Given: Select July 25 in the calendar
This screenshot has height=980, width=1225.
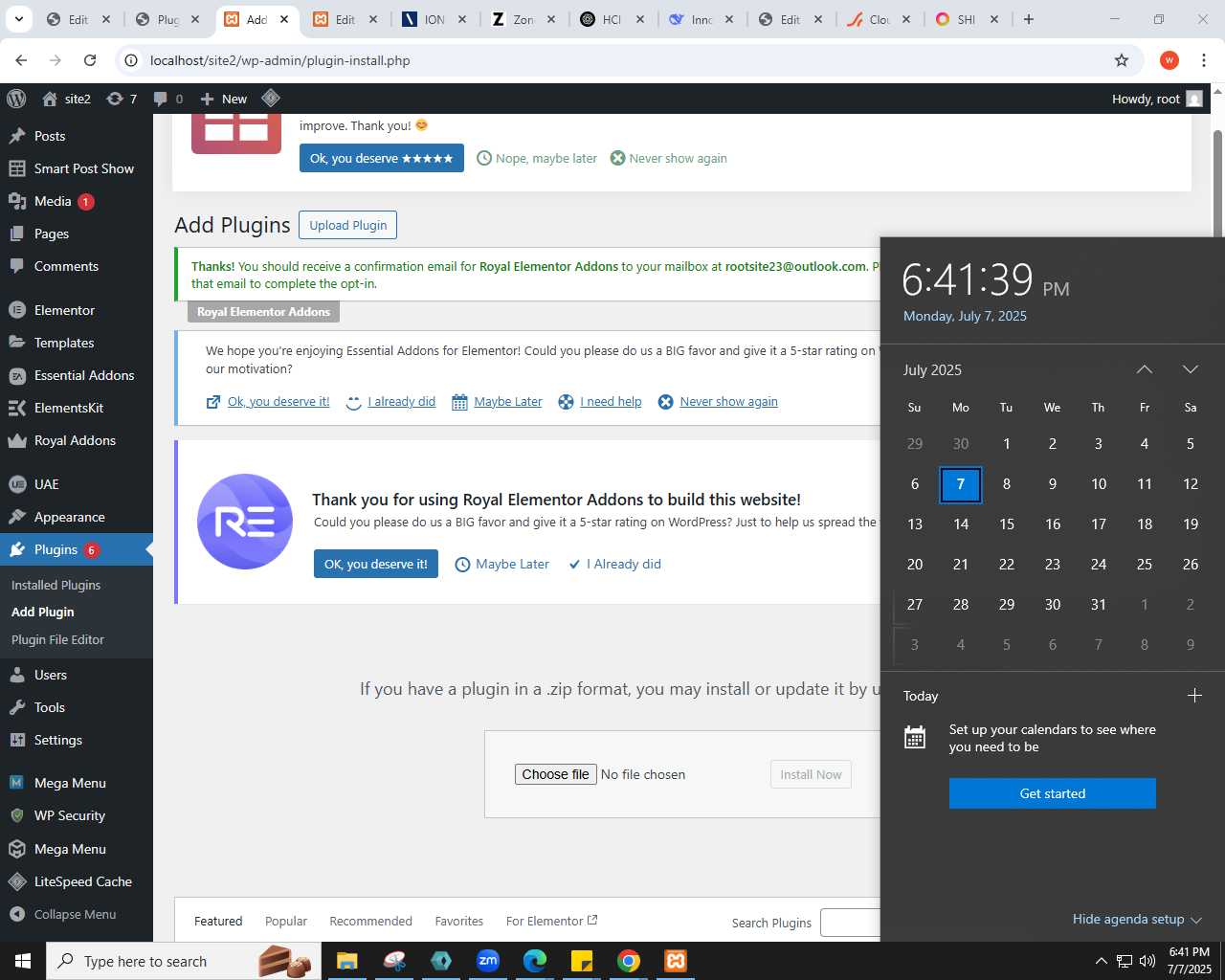Looking at the screenshot, I should 1145,565.
